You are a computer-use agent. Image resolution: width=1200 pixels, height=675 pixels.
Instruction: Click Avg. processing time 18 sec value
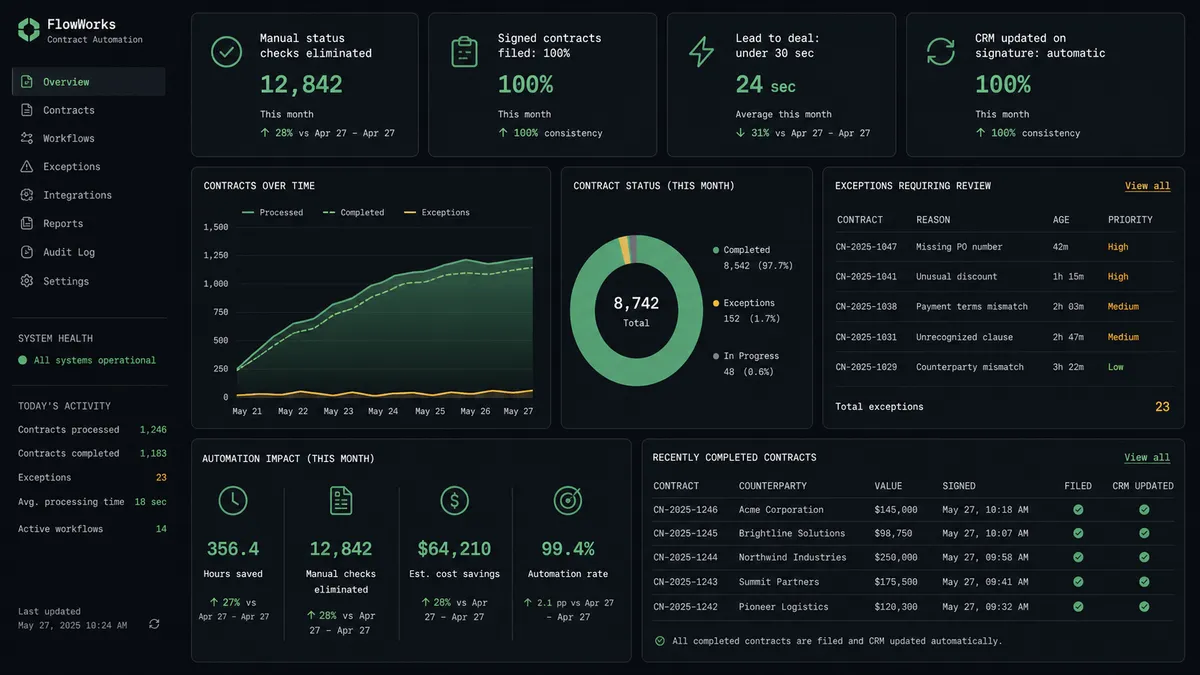coord(150,502)
